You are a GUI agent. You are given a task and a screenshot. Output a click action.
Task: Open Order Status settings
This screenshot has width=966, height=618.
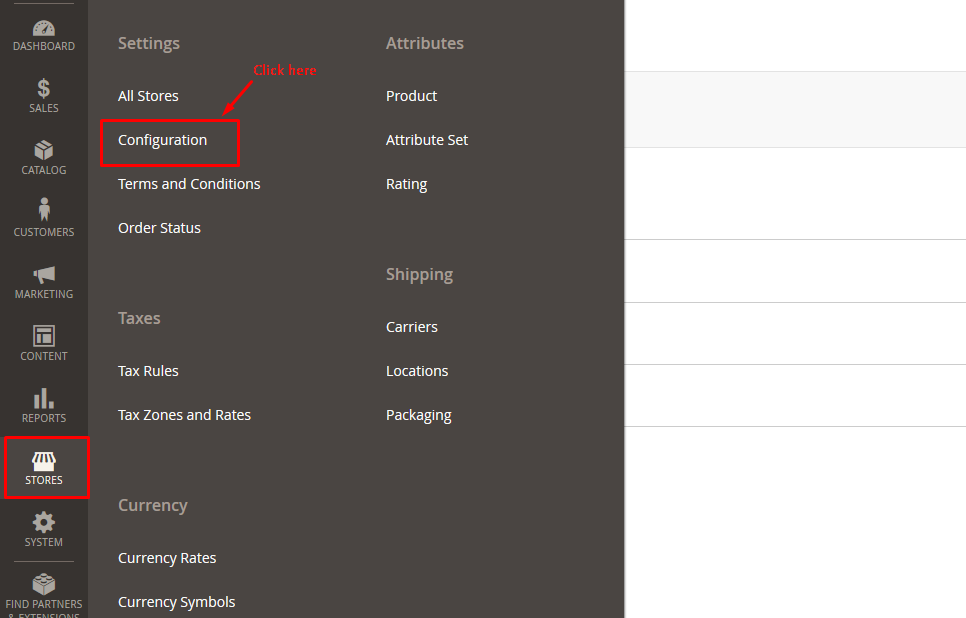[x=159, y=228]
